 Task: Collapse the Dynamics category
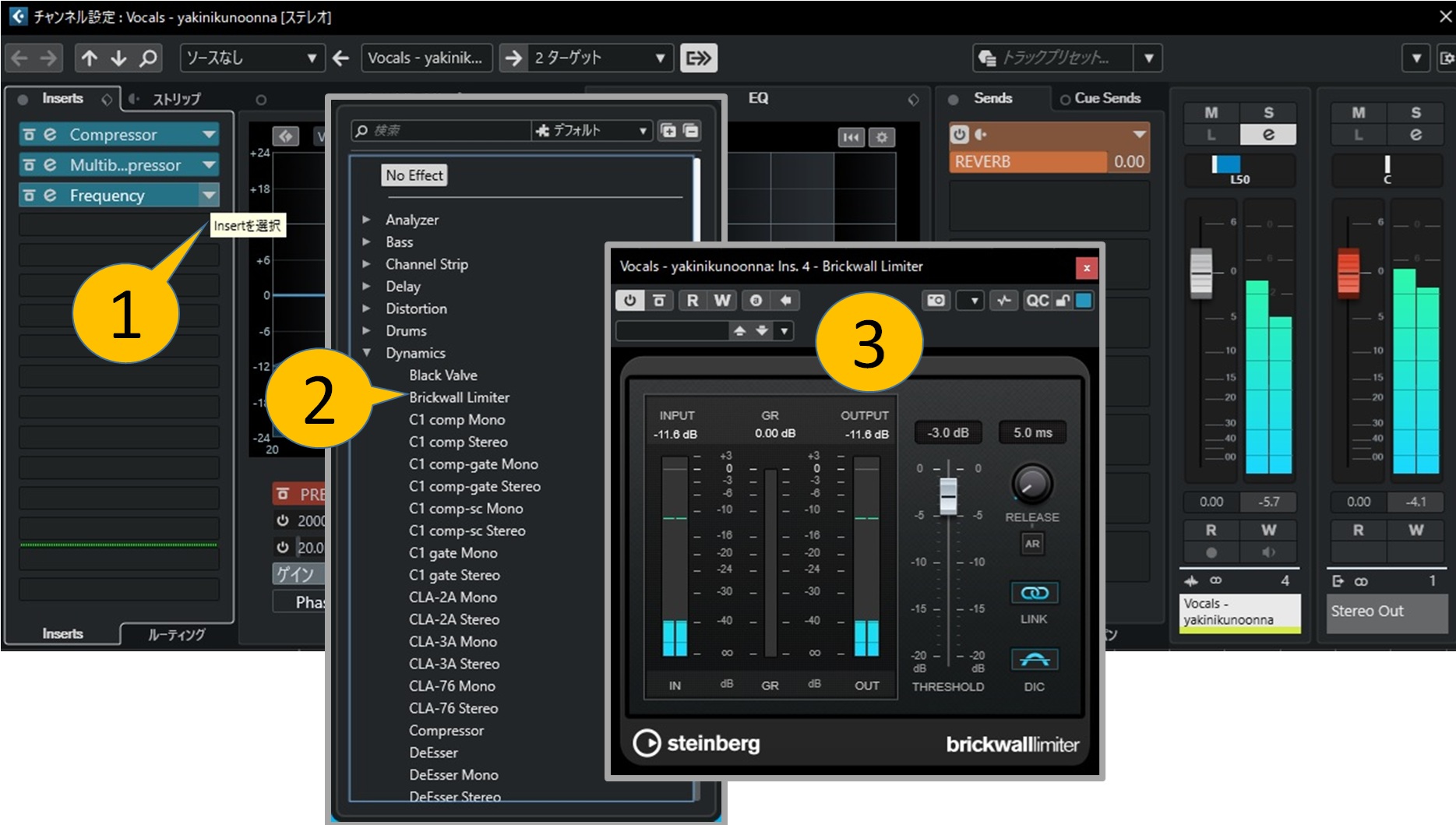pyautogui.click(x=367, y=353)
